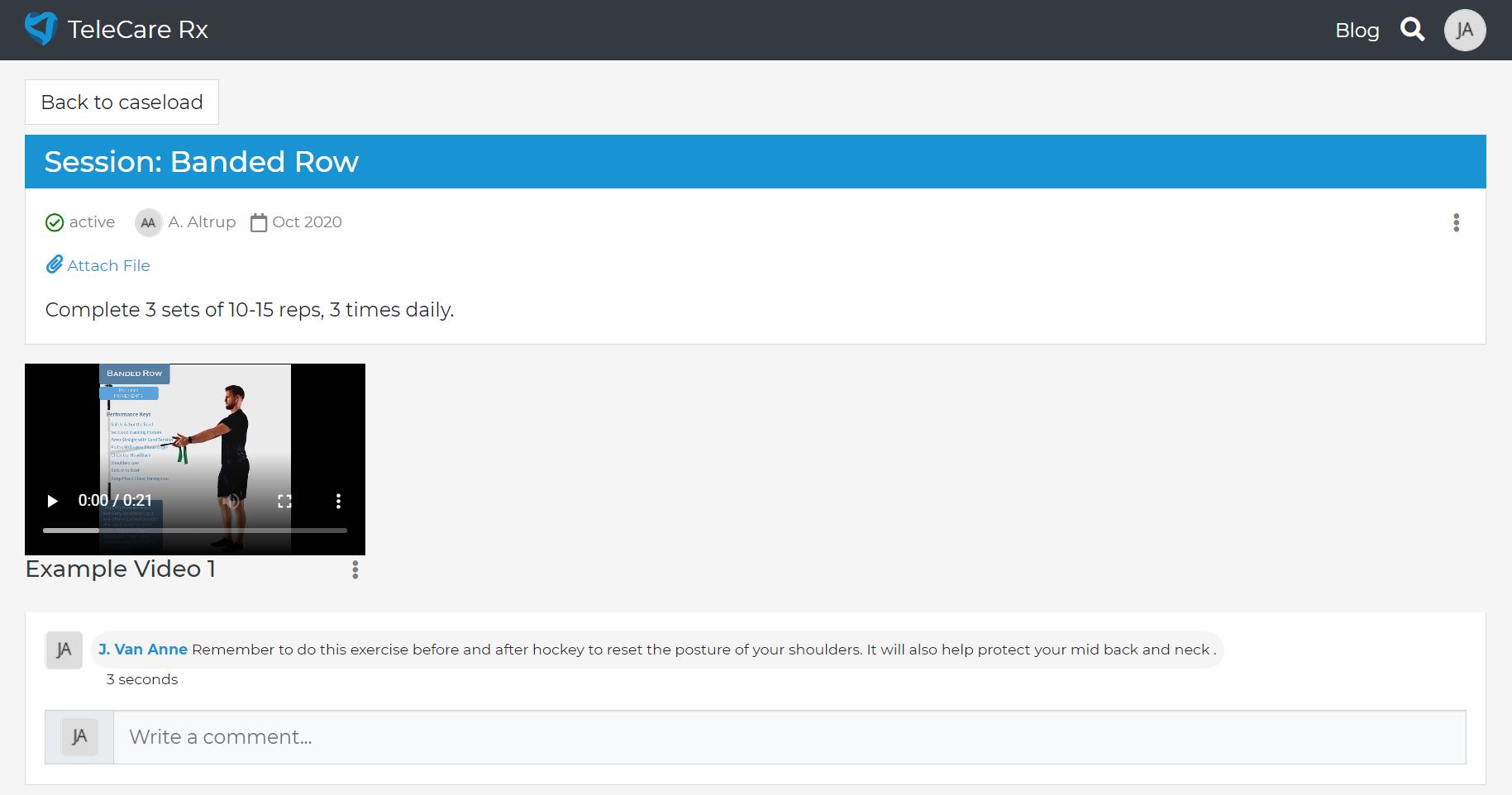This screenshot has width=1512, height=795.
Task: Click the TeleCare Rx brand name
Action: (137, 30)
